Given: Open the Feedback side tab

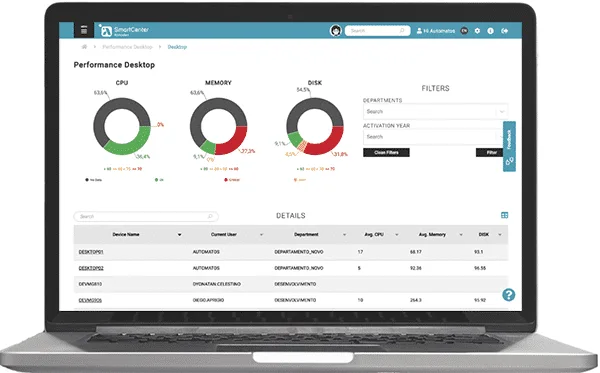Looking at the screenshot, I should point(509,140).
